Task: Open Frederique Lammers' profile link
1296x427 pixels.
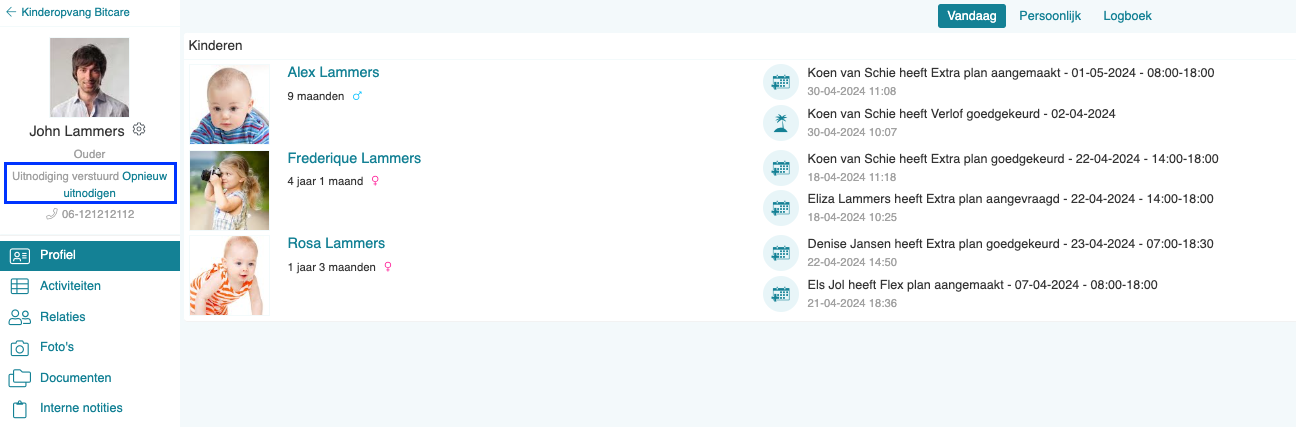Action: click(x=354, y=158)
